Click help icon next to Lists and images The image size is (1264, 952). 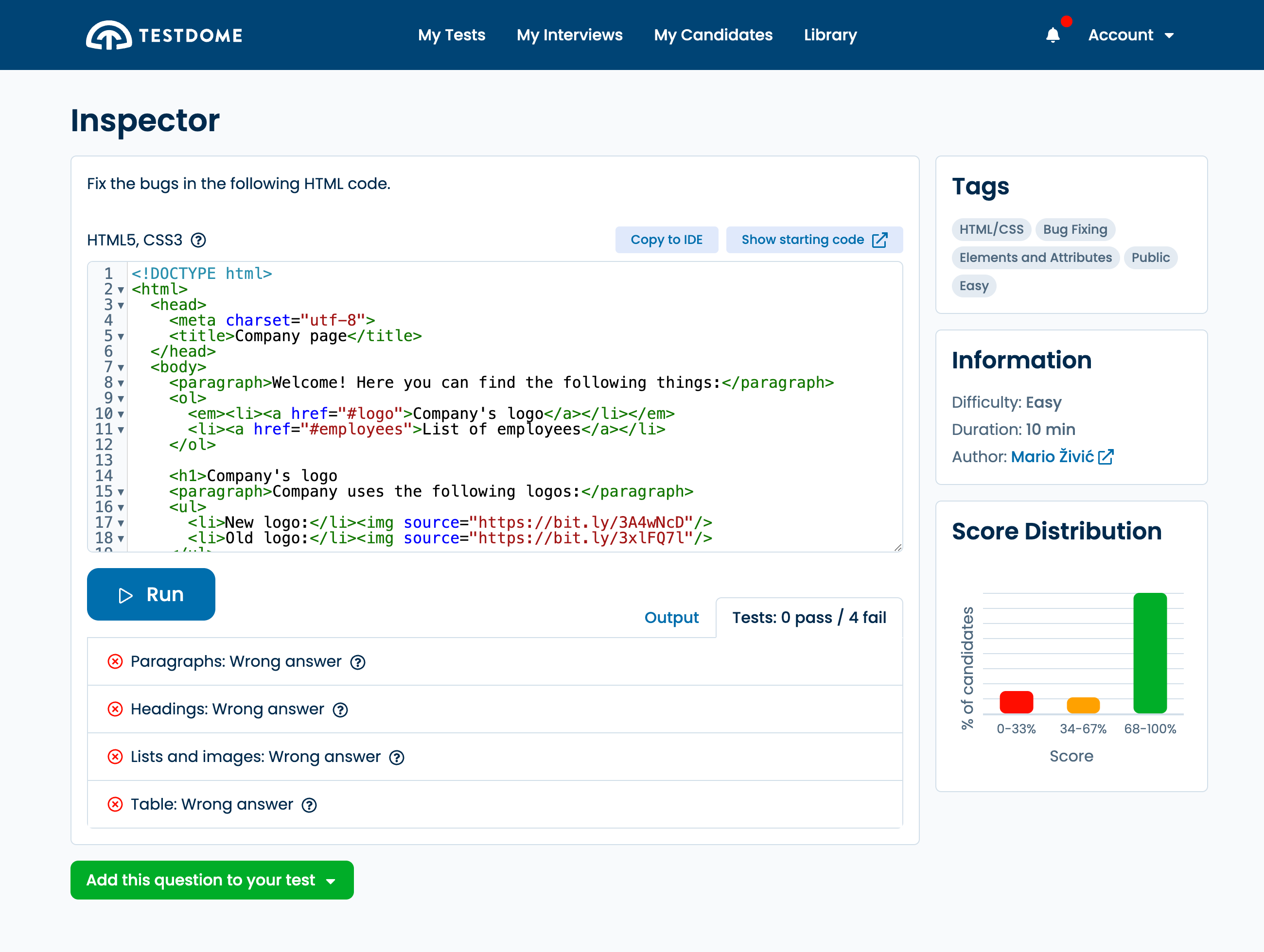pos(397,757)
